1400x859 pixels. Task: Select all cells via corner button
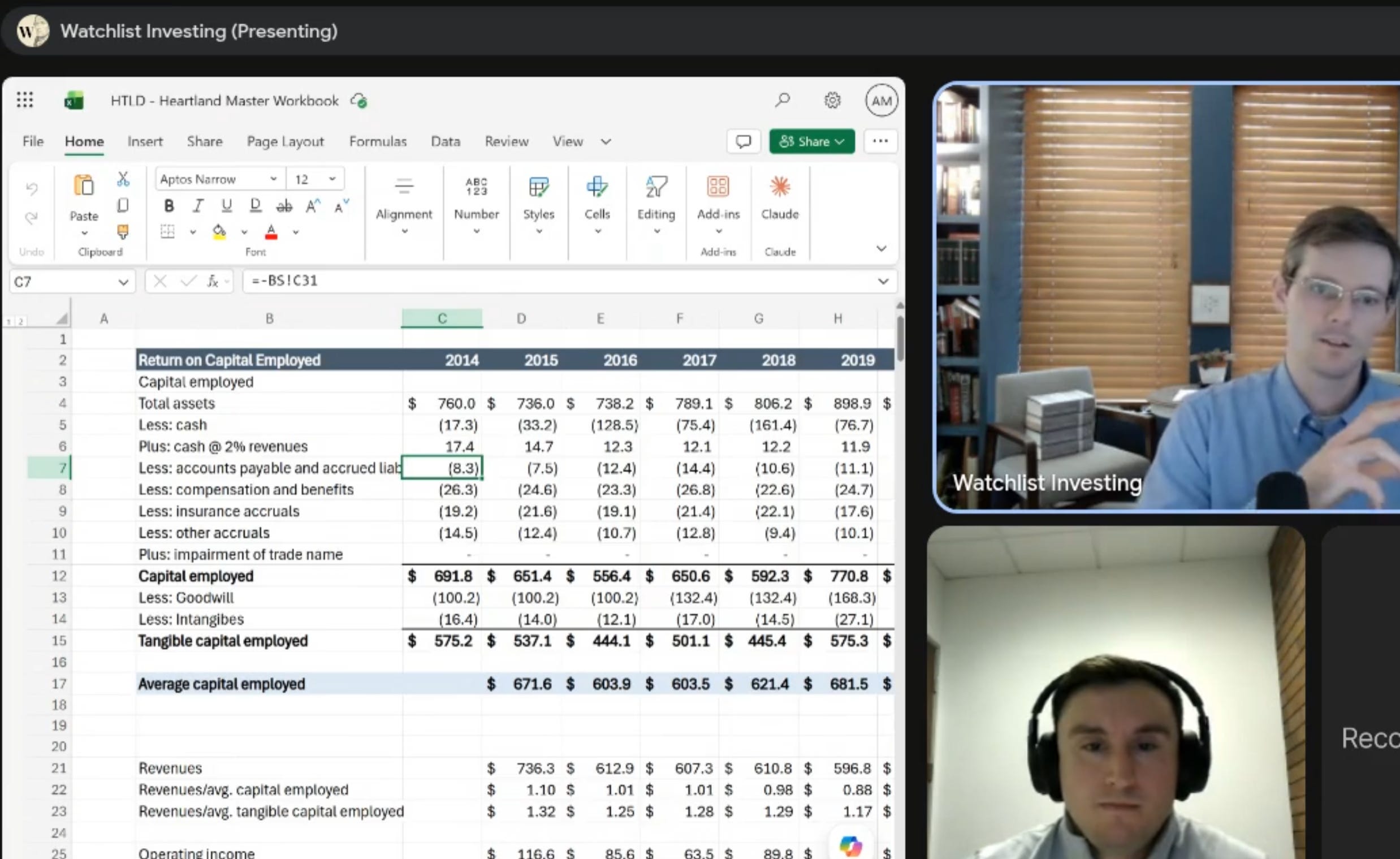point(63,319)
